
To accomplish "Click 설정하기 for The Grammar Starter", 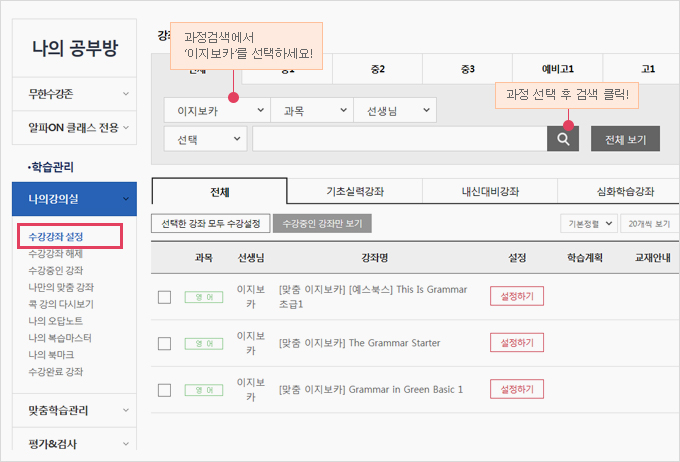I will point(516,343).
